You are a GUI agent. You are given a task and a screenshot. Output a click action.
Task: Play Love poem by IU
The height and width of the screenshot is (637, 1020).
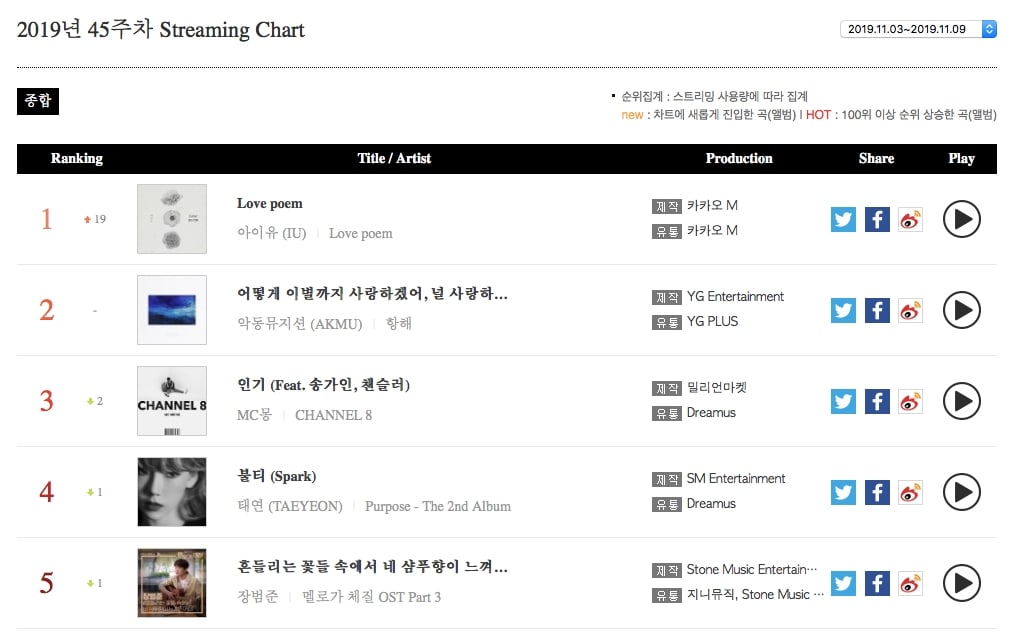click(x=961, y=219)
